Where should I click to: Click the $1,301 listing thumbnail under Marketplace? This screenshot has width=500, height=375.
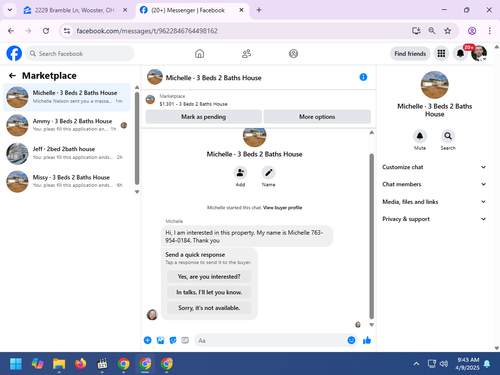pos(151,100)
